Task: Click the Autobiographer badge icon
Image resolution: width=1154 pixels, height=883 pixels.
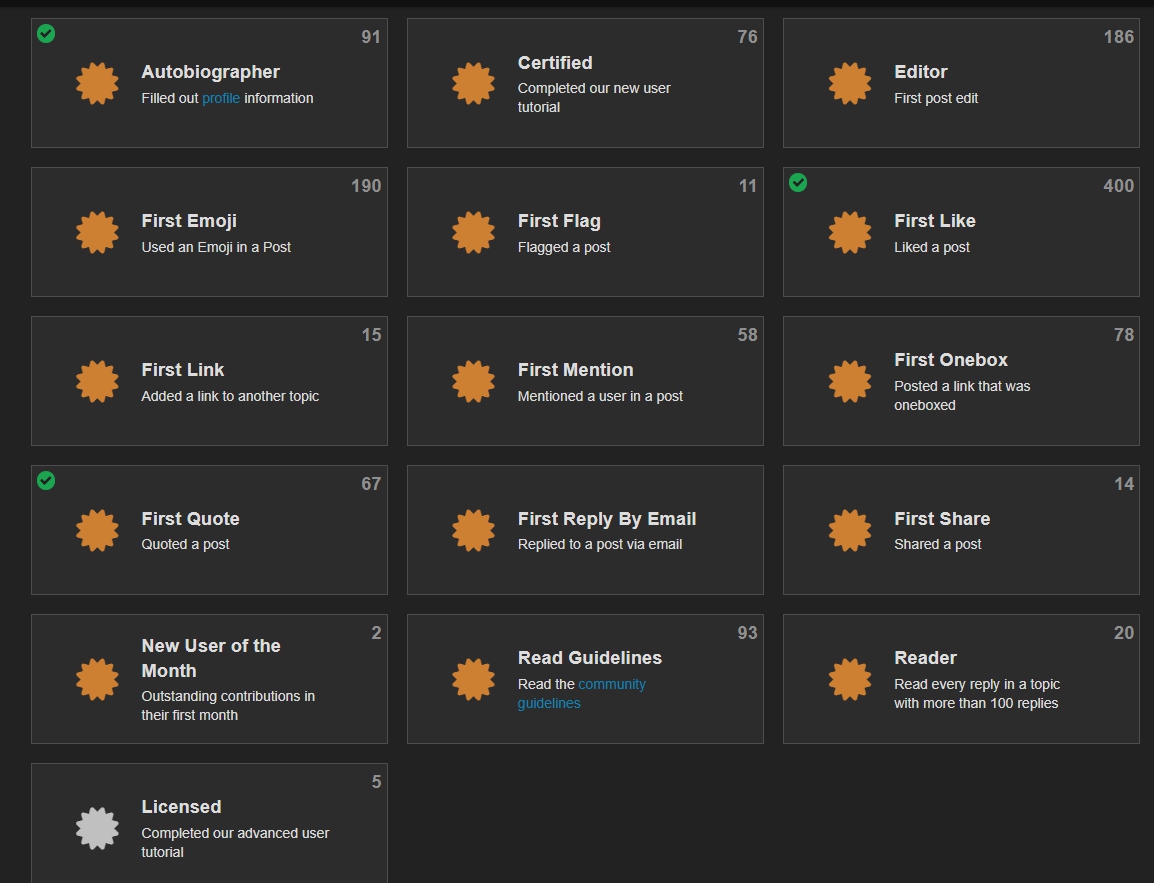Action: pos(97,83)
